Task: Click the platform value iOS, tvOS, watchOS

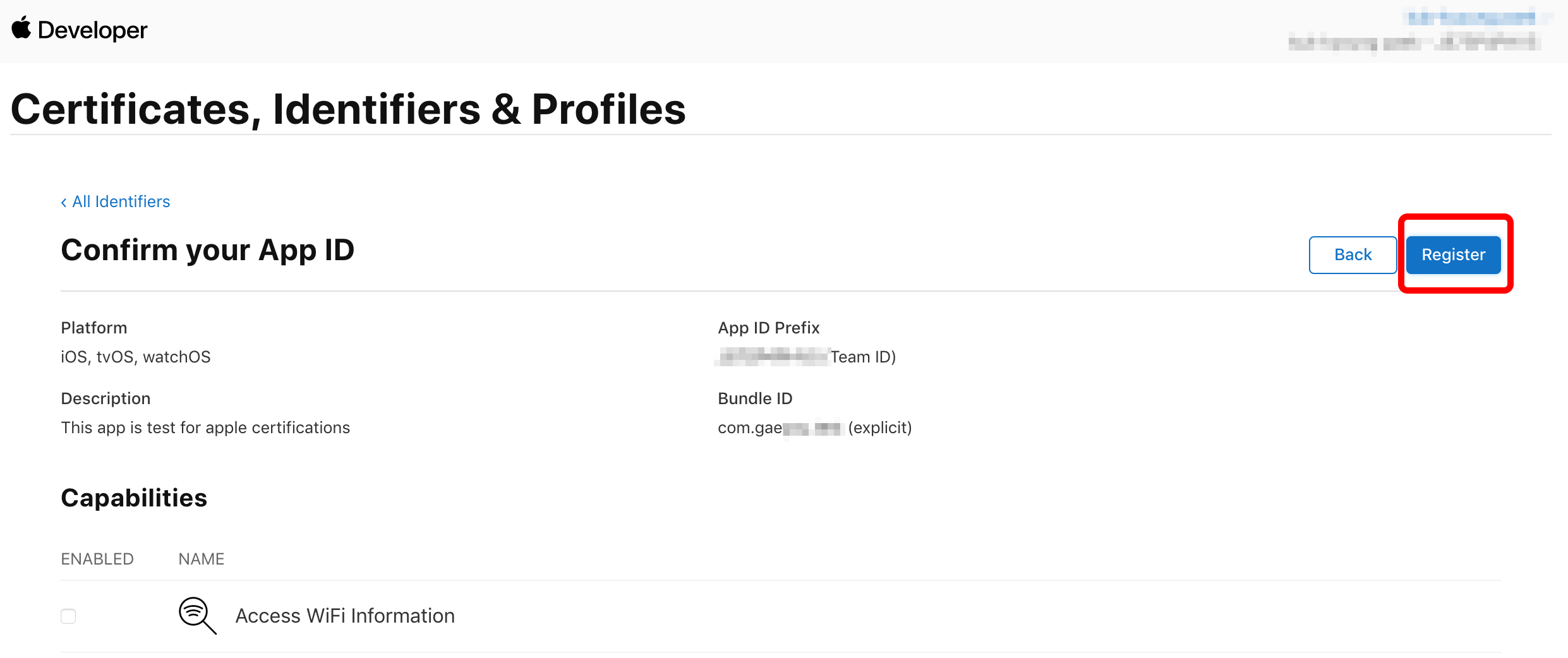Action: click(x=136, y=357)
